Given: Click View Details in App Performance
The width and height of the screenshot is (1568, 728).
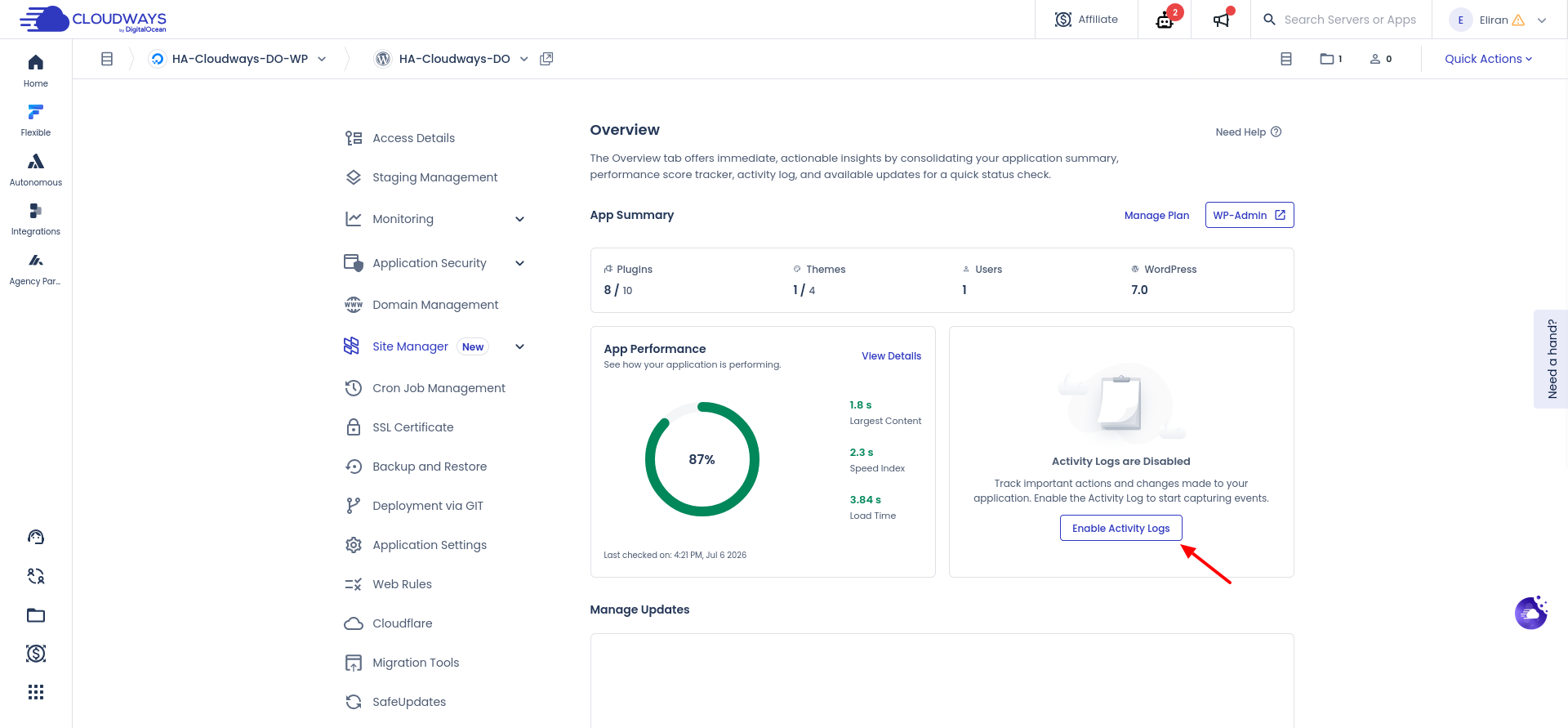Looking at the screenshot, I should 891,356.
